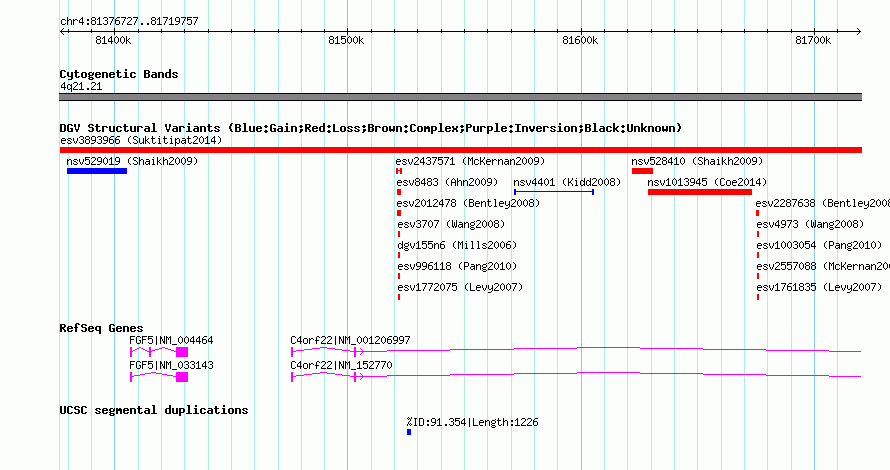Click the Cytogenetic Bands track title
The height and width of the screenshot is (470, 890).
(x=119, y=74)
